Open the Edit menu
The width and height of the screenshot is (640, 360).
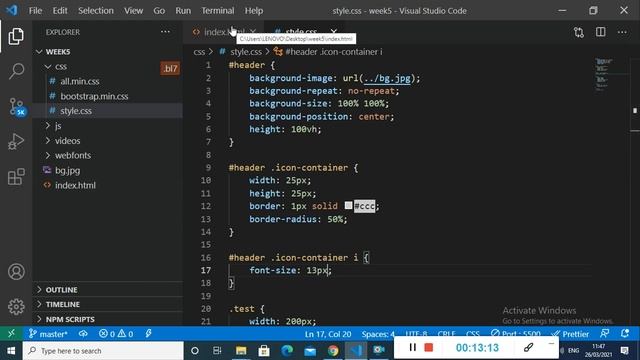(x=60, y=11)
